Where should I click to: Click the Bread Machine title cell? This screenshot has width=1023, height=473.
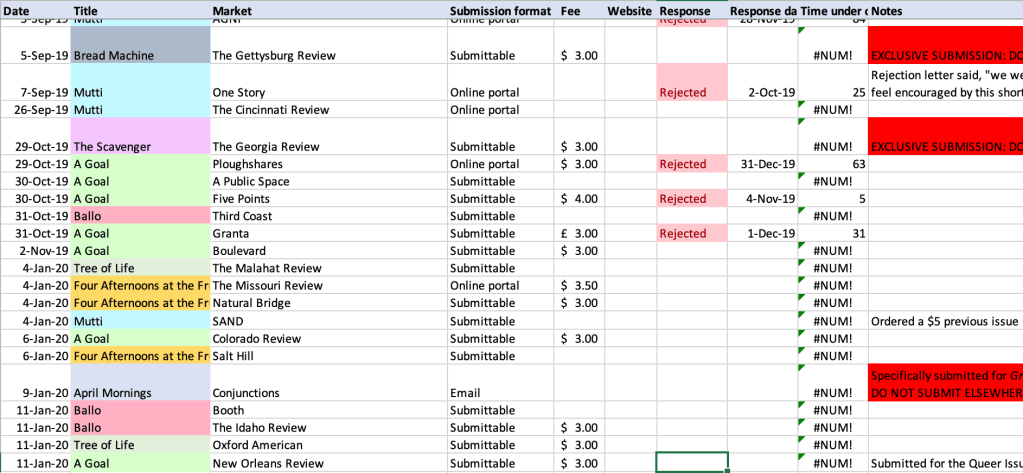coord(140,45)
